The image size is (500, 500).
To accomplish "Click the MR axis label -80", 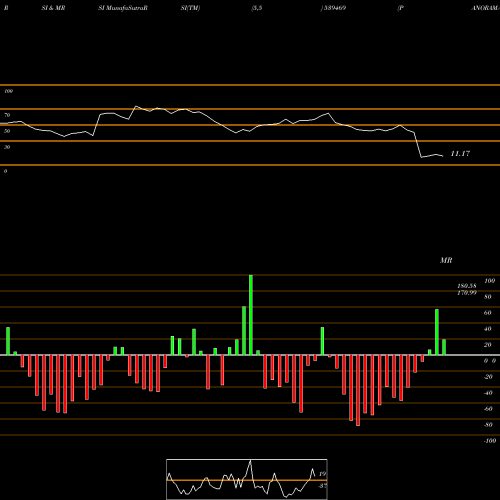I will pos(488,425).
